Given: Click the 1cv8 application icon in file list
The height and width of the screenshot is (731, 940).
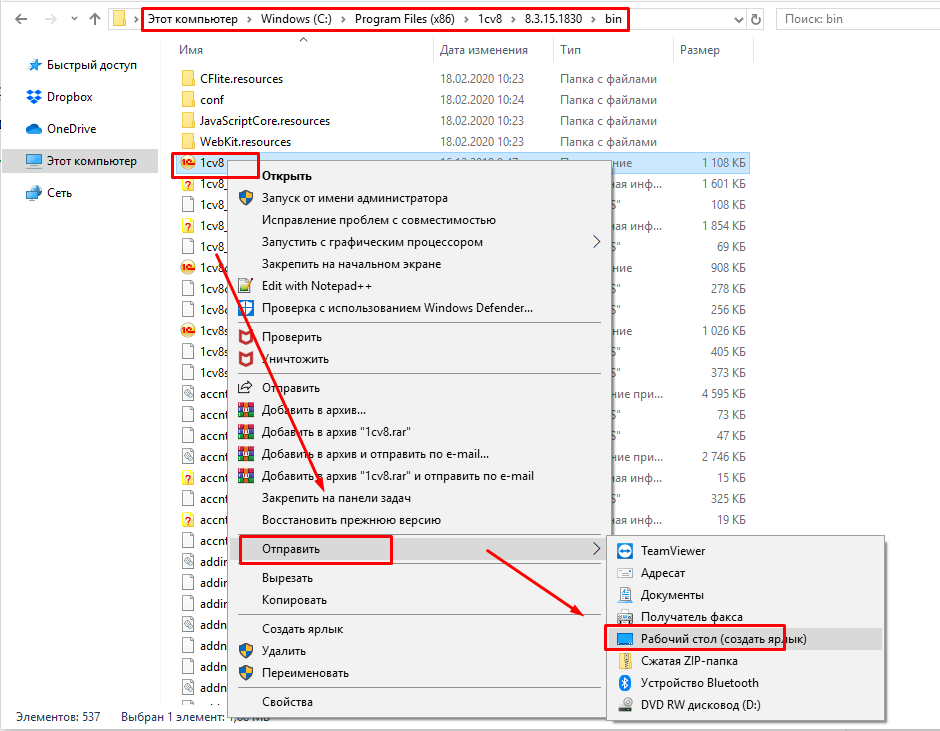Looking at the screenshot, I should tap(188, 163).
